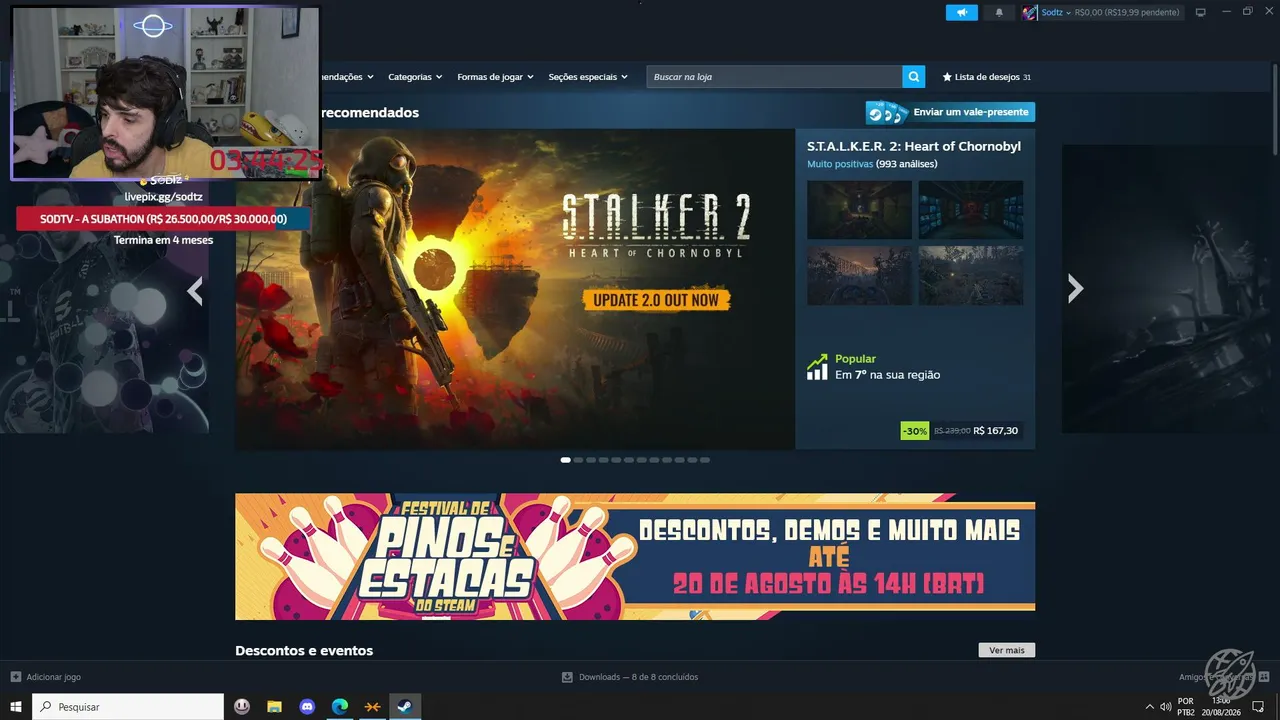This screenshot has width=1280, height=720.
Task: Click the R$ 167,30 discounted price
Action: click(995, 431)
